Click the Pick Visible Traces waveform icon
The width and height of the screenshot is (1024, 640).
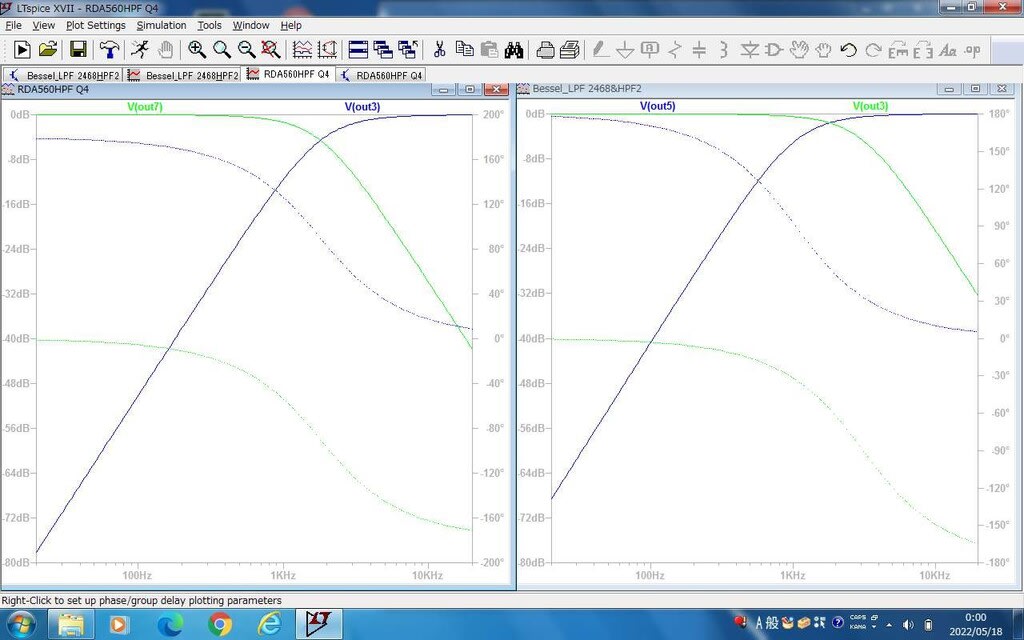click(302, 50)
